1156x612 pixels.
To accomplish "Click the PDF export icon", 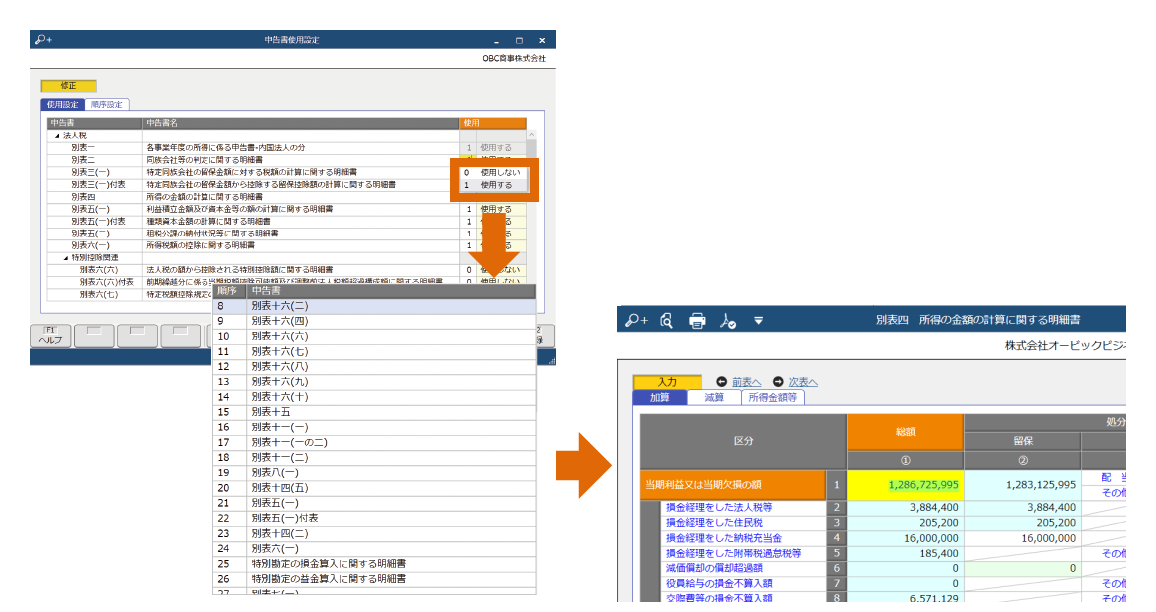I will 728,320.
